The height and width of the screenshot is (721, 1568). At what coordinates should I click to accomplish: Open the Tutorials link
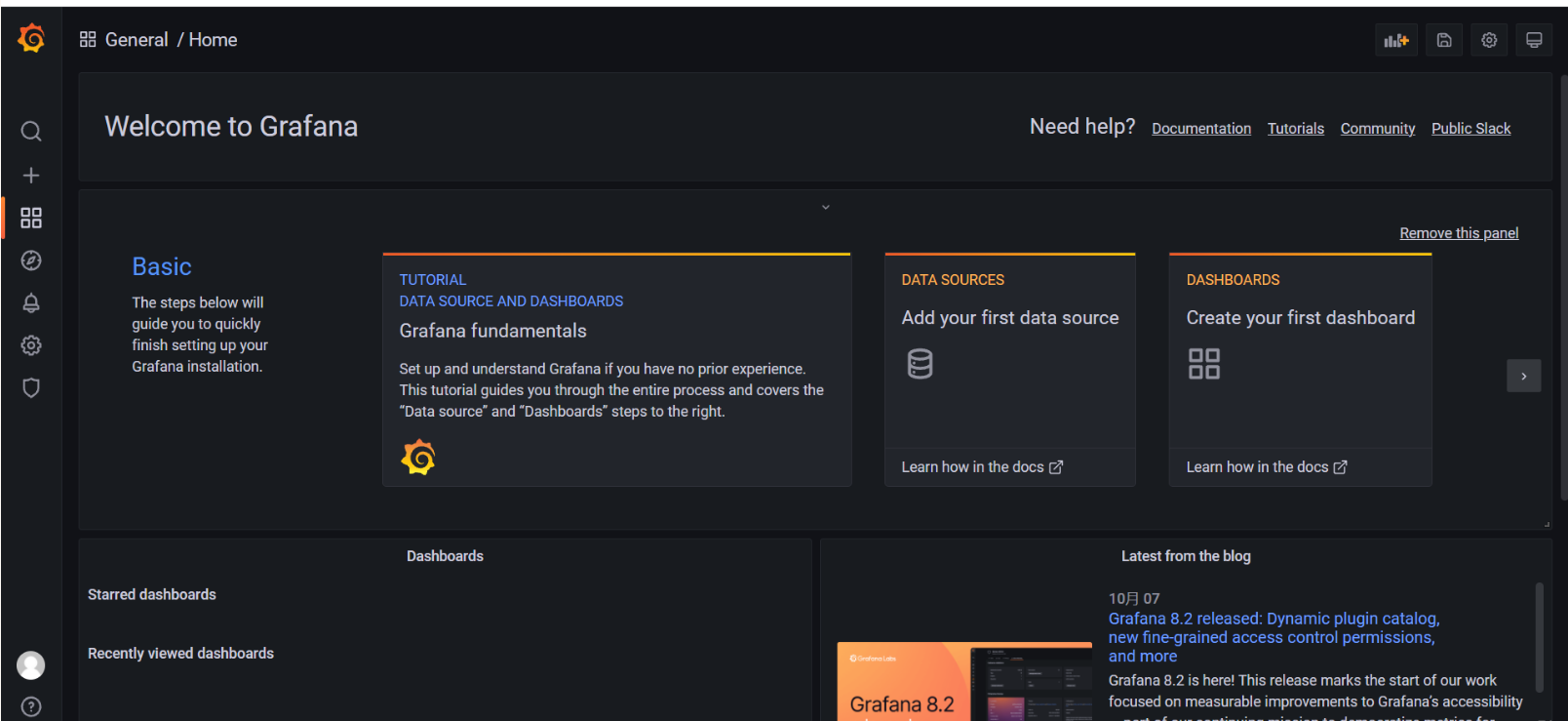pos(1296,129)
